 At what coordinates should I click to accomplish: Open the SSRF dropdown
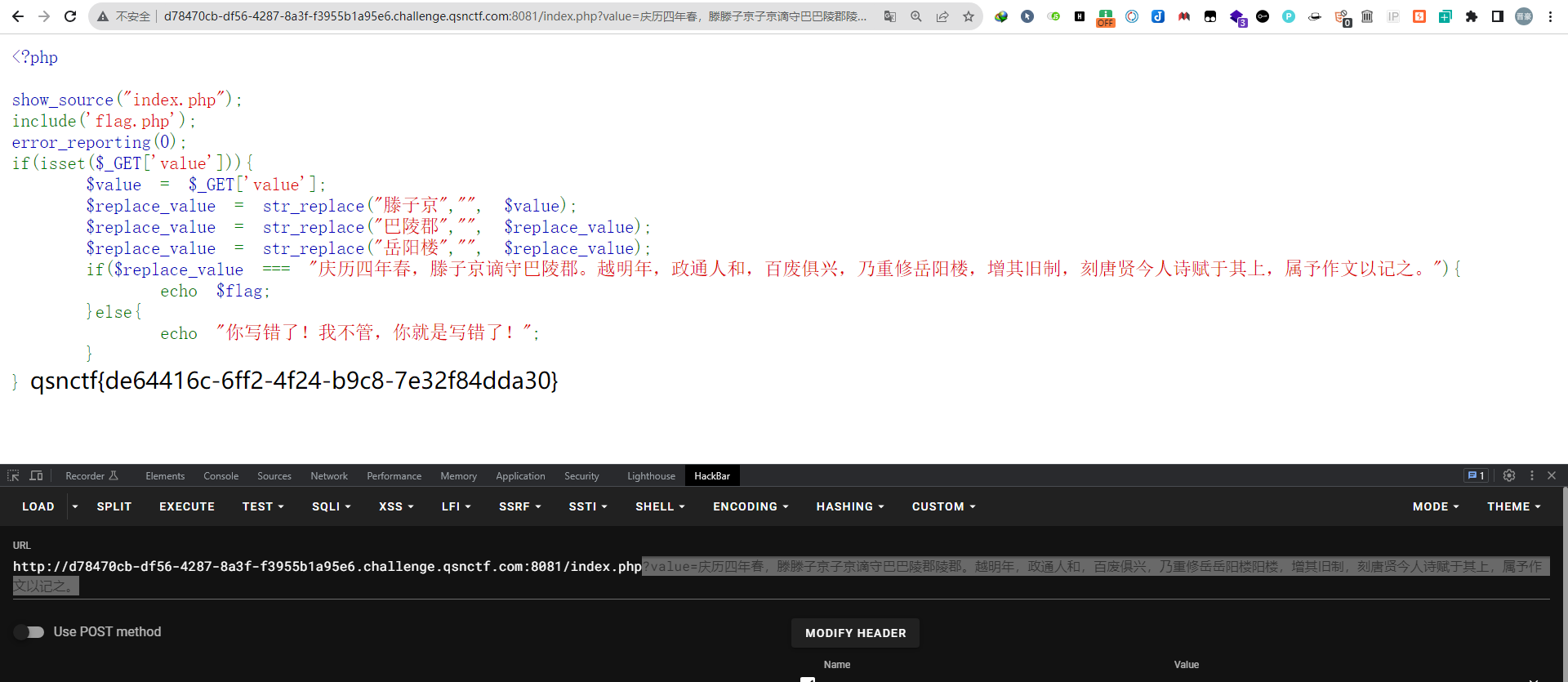[x=520, y=506]
